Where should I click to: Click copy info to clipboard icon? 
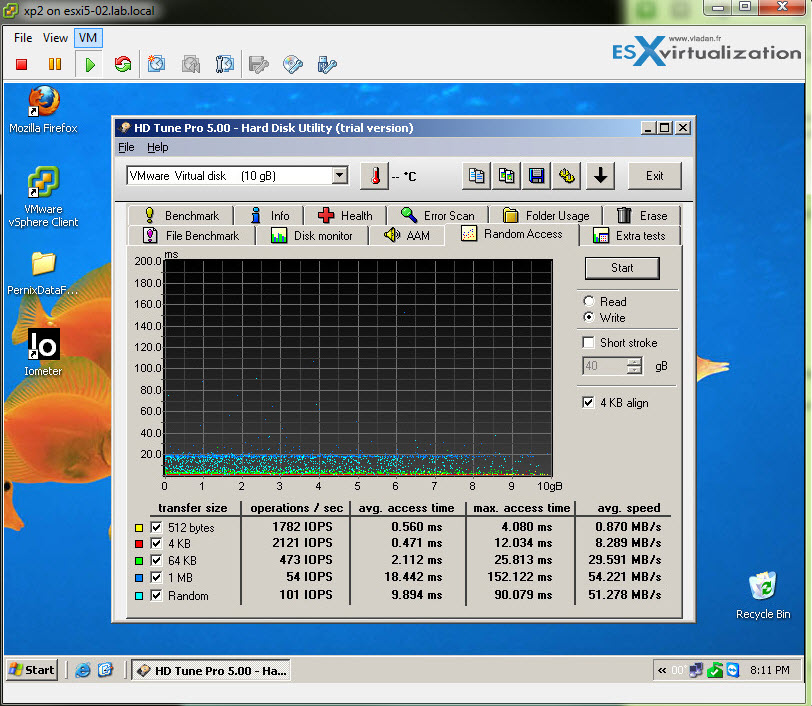pyautogui.click(x=476, y=176)
